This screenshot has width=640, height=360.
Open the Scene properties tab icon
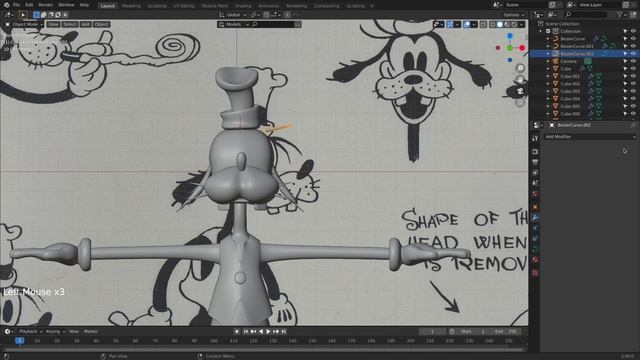[x=535, y=184]
